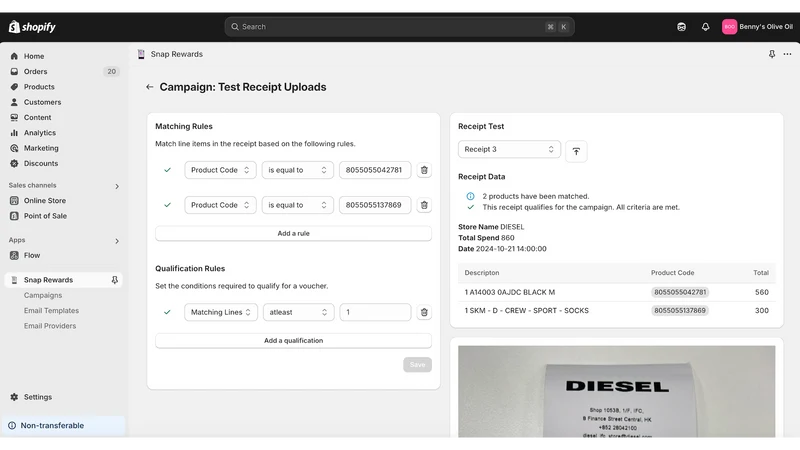The image size is (800, 450).
Task: Click the Shopify logo
Action: (32, 27)
